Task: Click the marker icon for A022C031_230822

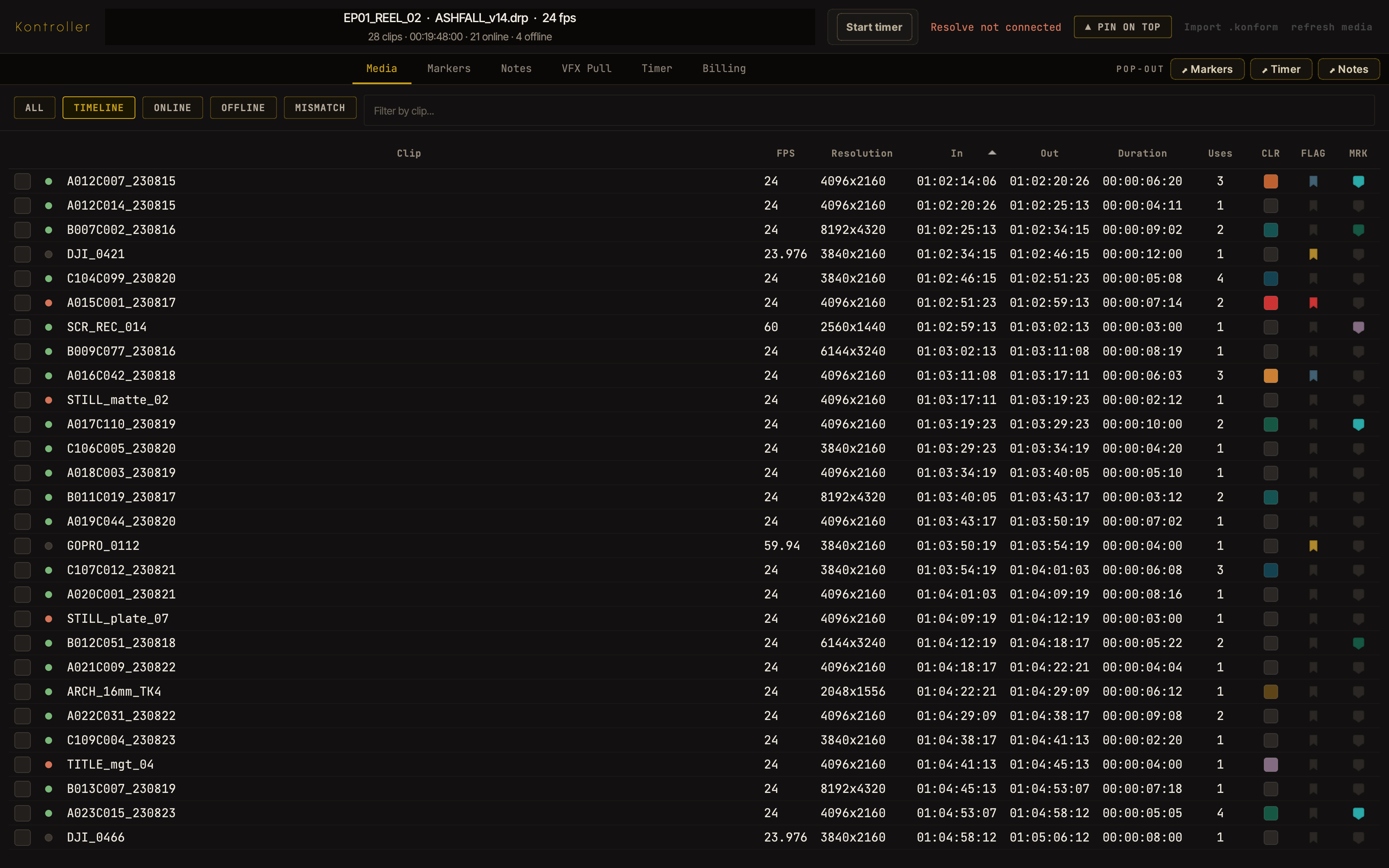Action: pyautogui.click(x=1358, y=716)
